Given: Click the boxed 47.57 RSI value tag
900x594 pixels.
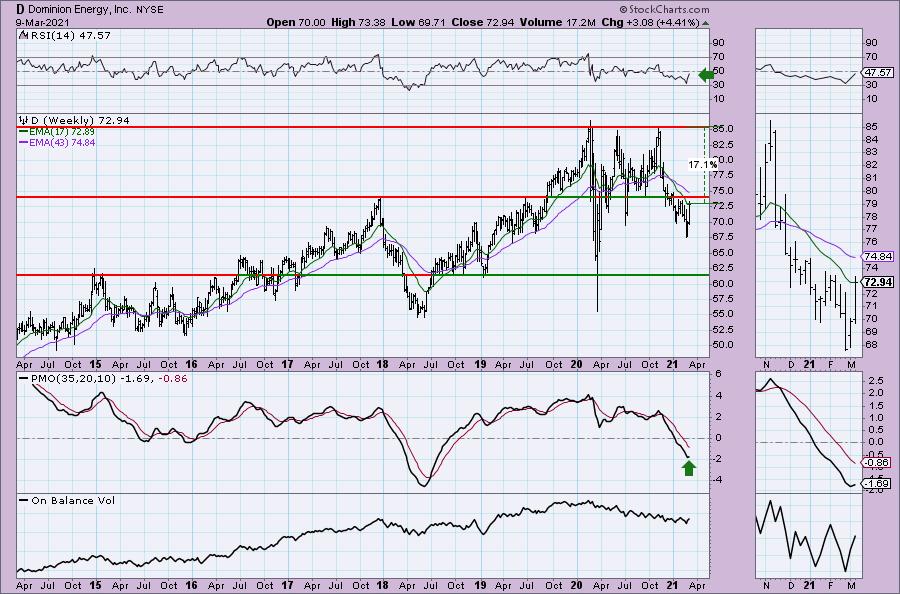Looking at the screenshot, I should pyautogui.click(x=878, y=72).
